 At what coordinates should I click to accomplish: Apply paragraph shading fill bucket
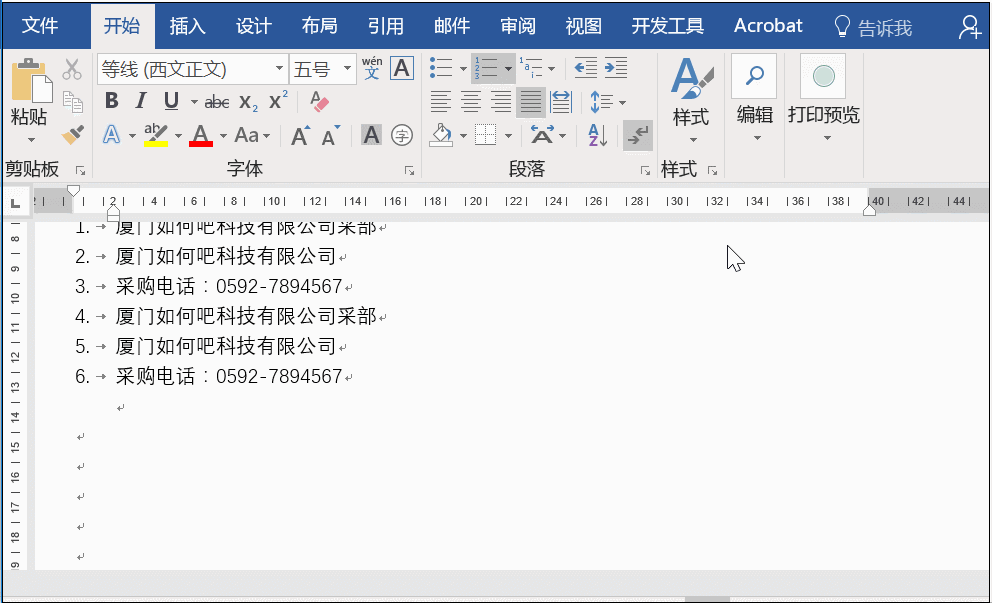[441, 135]
